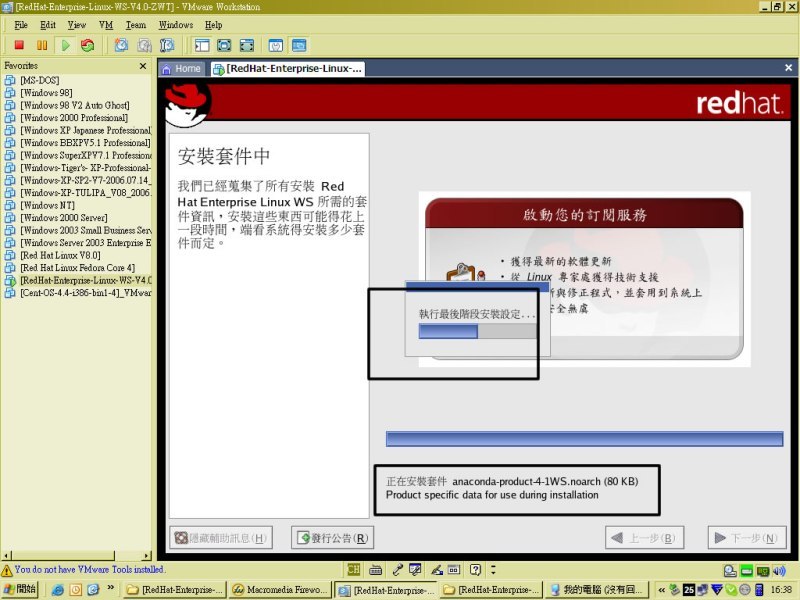Select [Windows-Tiger's-XP-Professional] favorite

(78, 168)
